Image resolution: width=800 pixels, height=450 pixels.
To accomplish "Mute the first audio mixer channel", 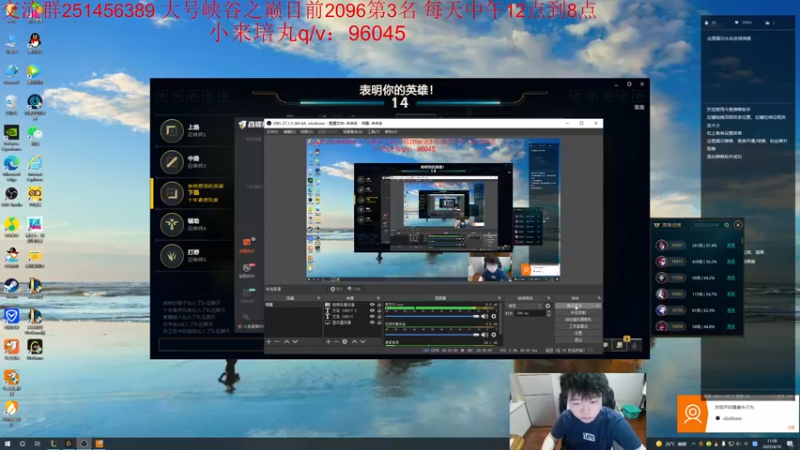I will (x=485, y=316).
